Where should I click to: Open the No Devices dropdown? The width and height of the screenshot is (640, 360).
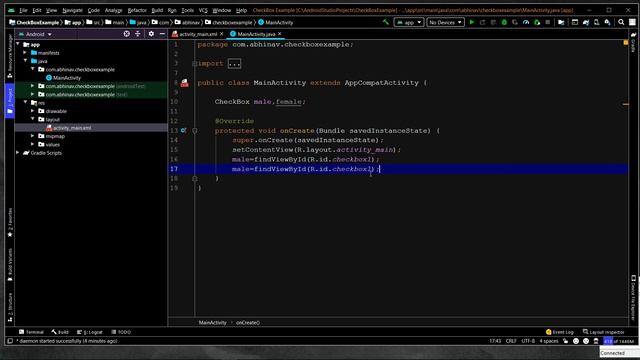pos(445,22)
